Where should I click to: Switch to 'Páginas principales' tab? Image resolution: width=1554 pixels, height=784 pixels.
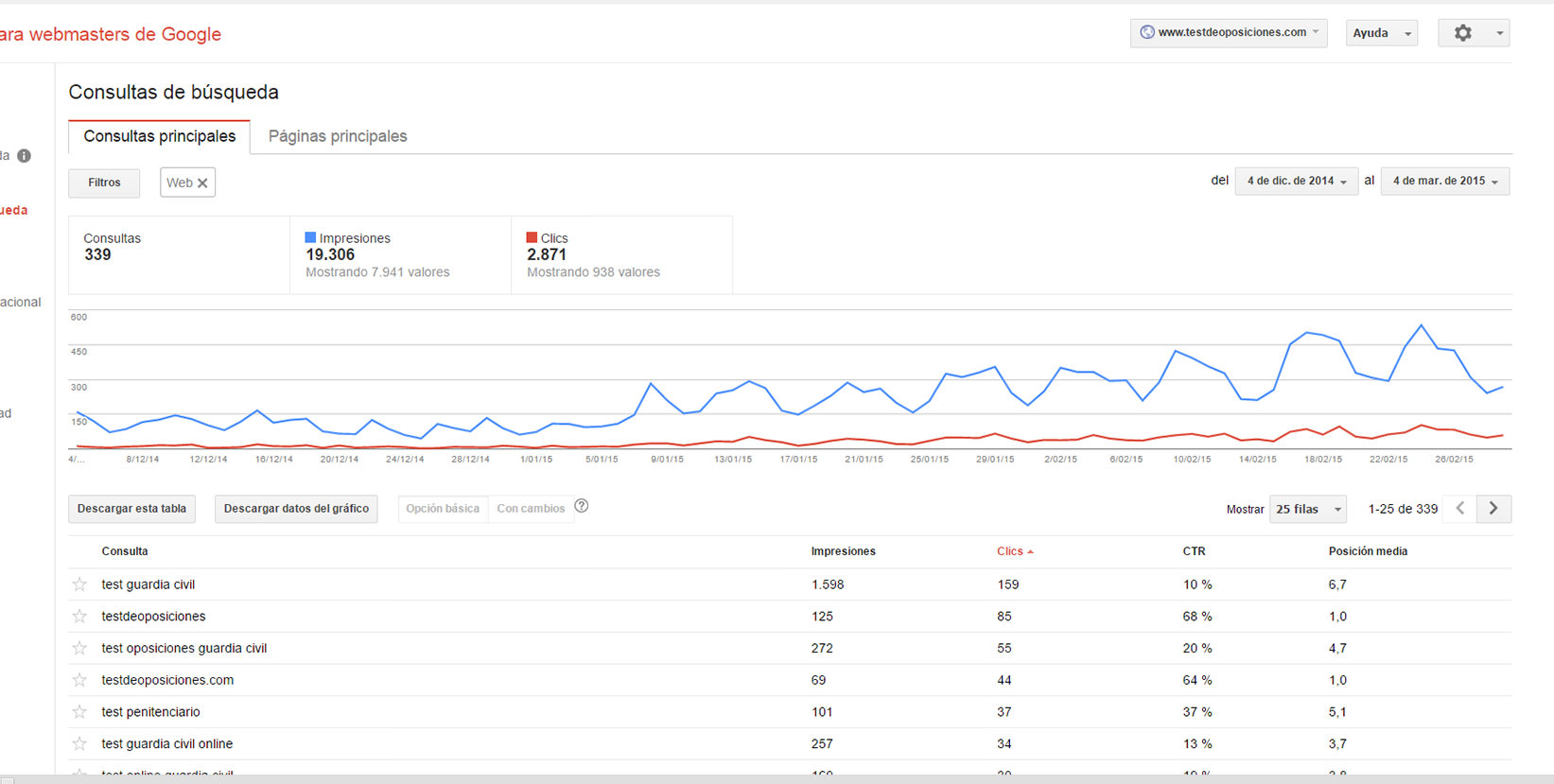(x=338, y=136)
